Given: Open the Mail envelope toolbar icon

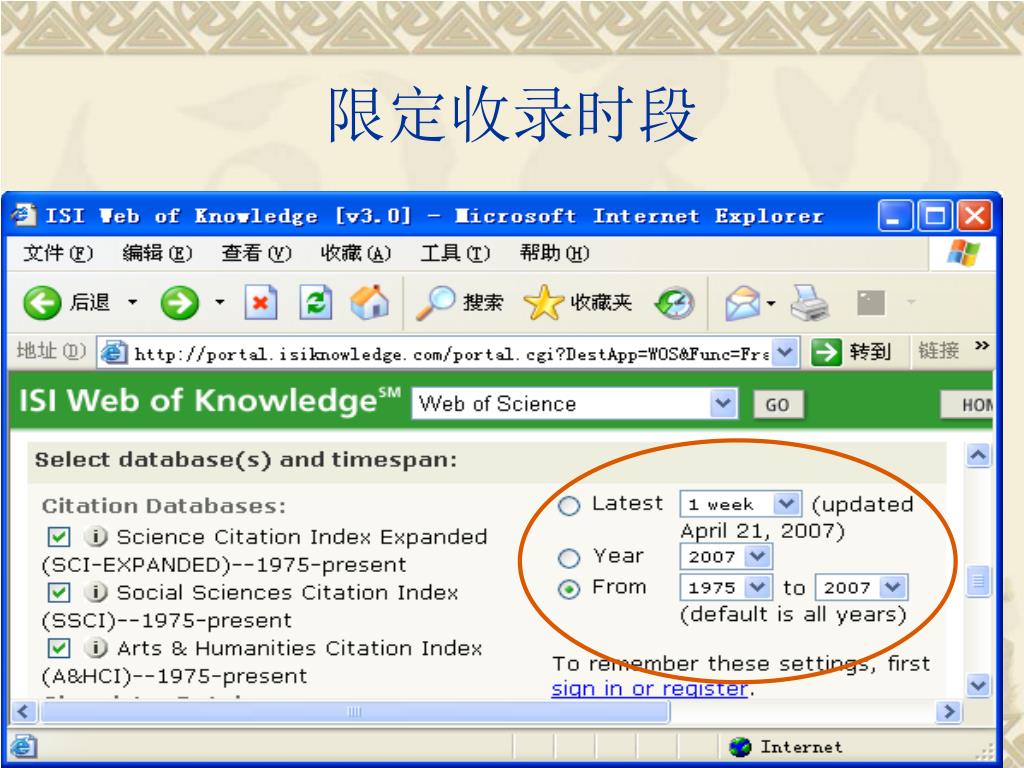Looking at the screenshot, I should click(743, 302).
